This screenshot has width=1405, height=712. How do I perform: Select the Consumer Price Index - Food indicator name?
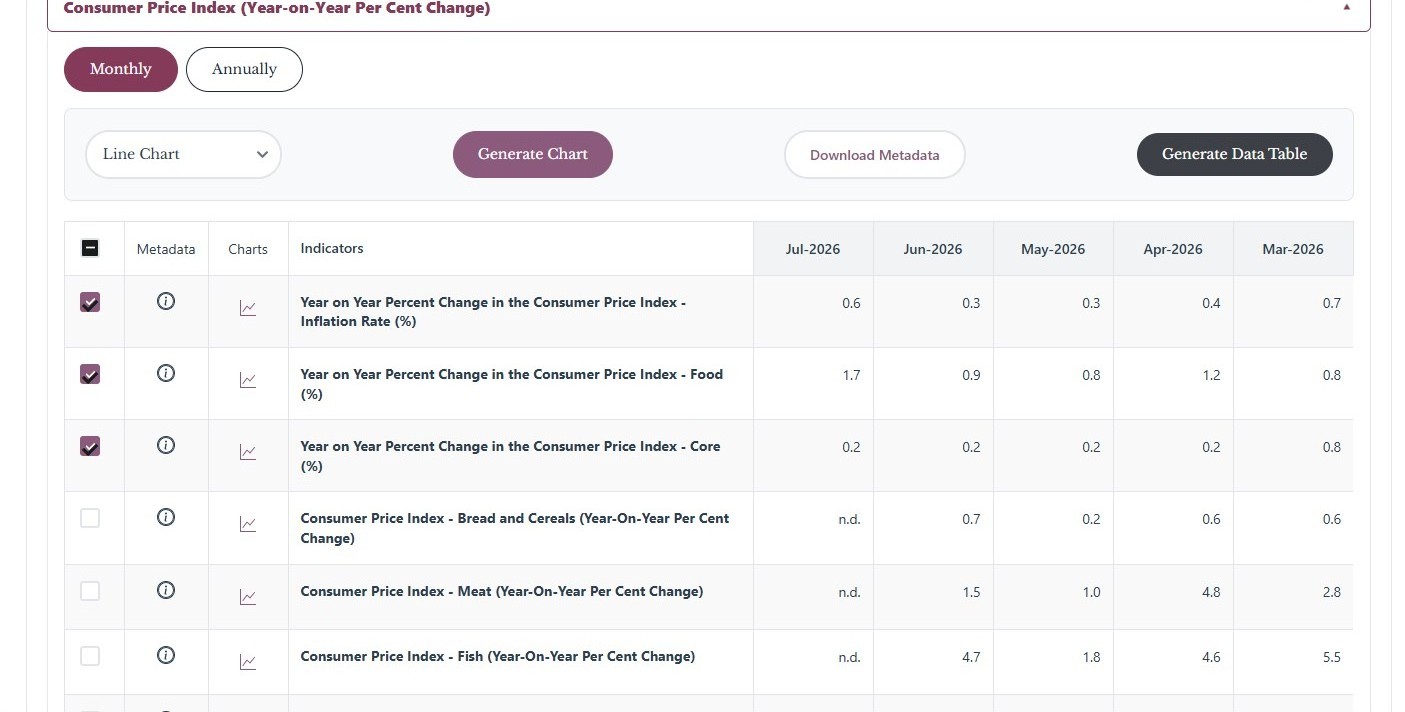[x=512, y=384]
